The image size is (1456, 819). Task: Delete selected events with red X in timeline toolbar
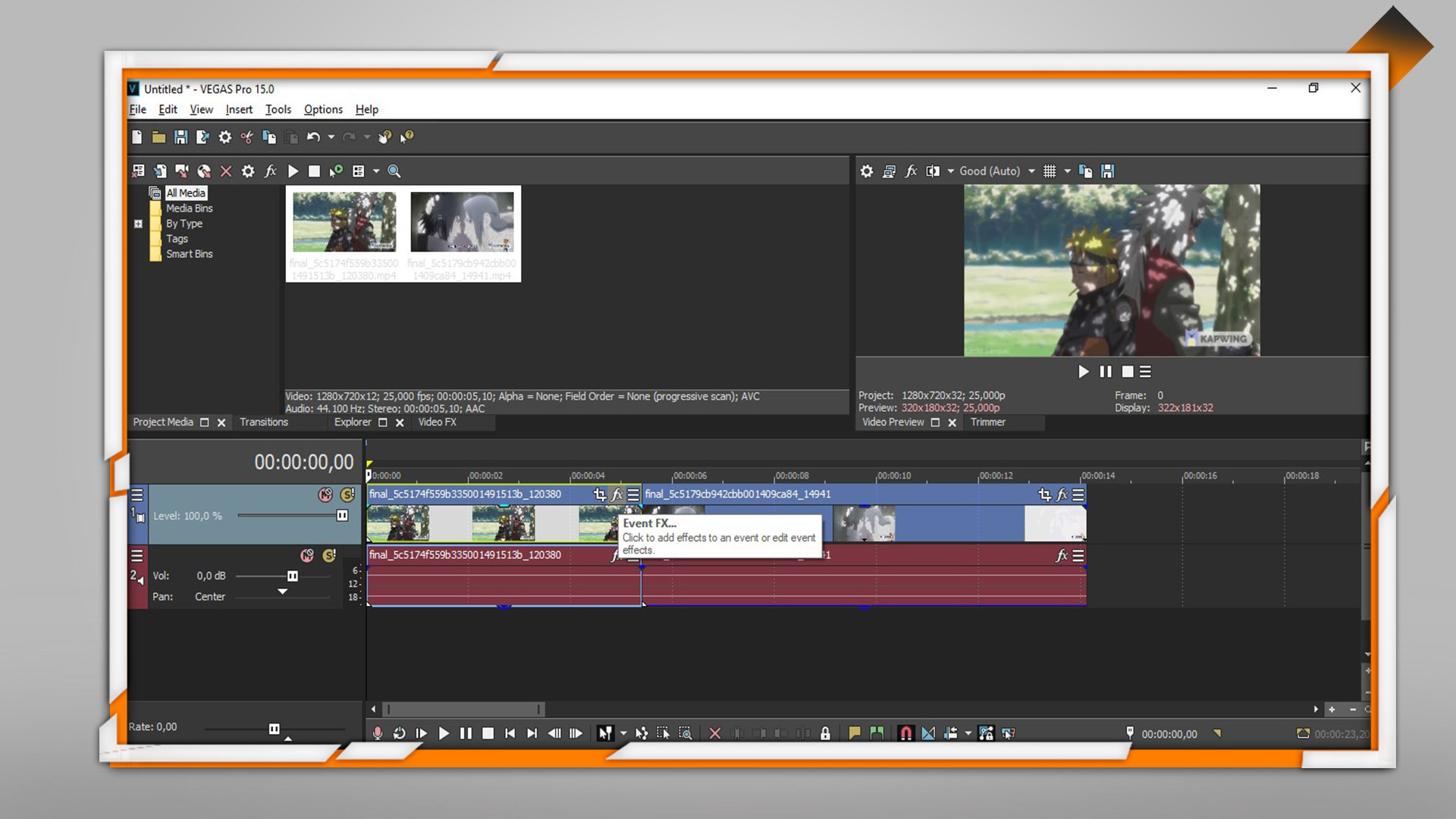714,733
